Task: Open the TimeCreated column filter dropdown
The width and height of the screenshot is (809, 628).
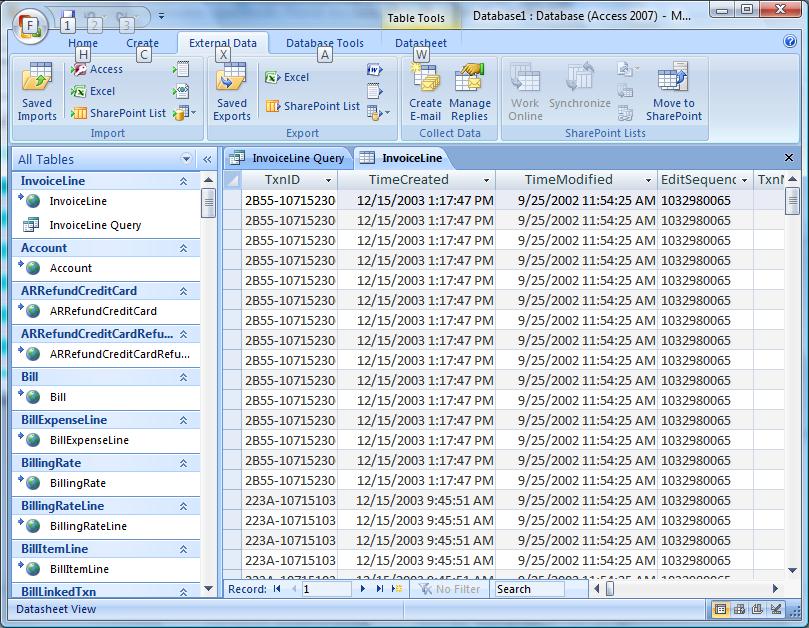Action: [x=486, y=181]
